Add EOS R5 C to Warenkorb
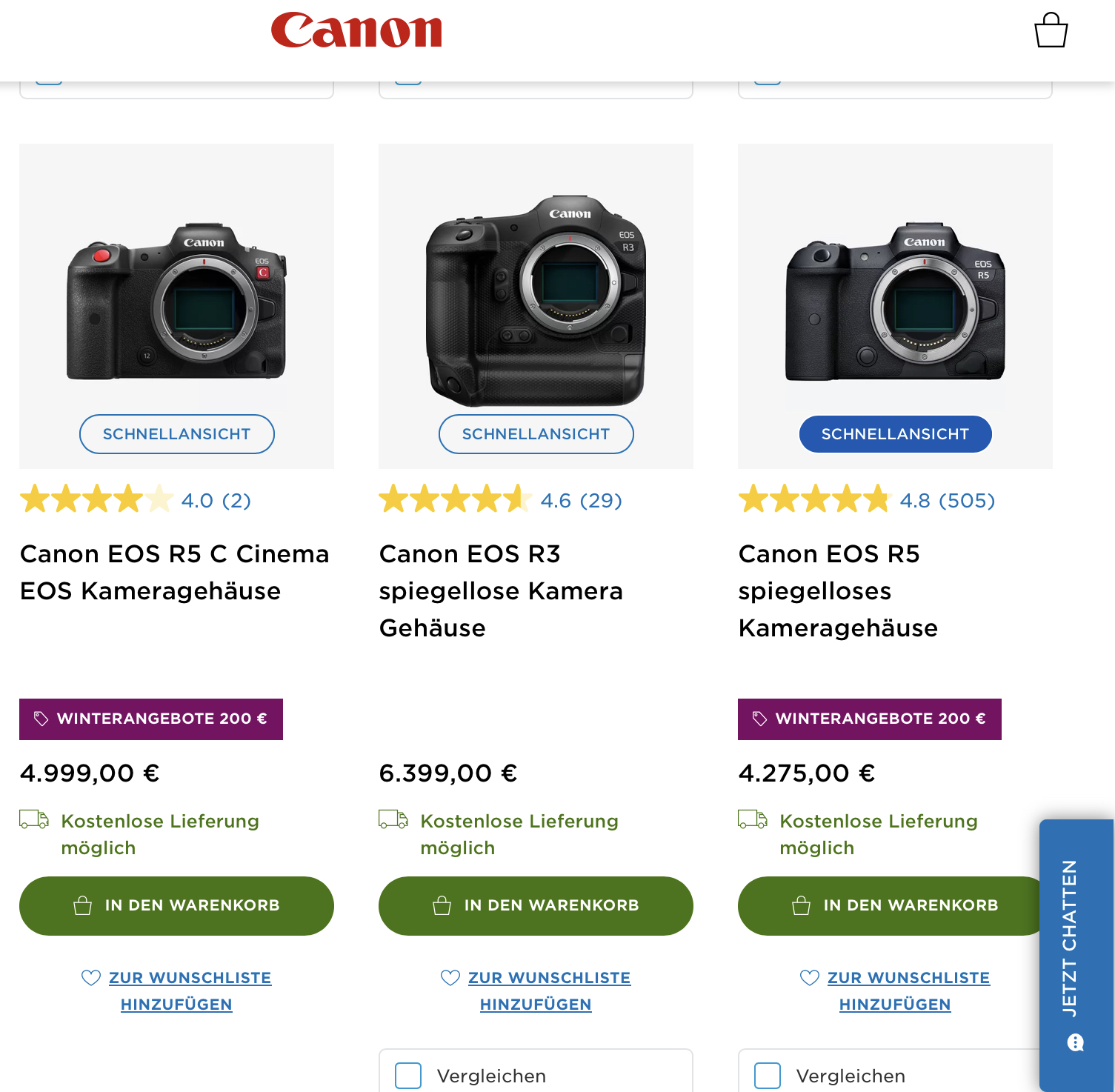This screenshot has width=1115, height=1092. pos(176,906)
